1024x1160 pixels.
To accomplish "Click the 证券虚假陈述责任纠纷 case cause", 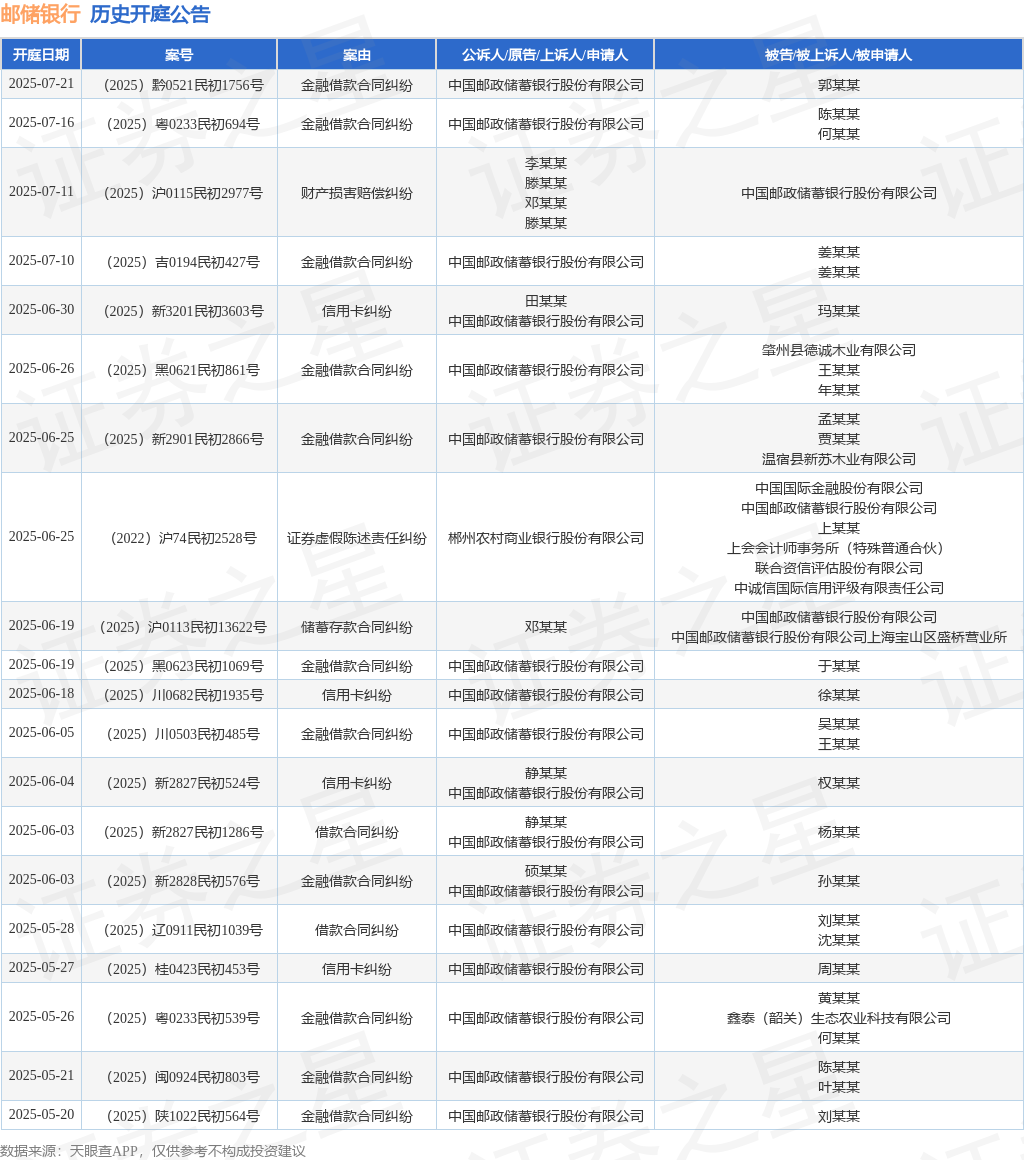I will click(357, 538).
